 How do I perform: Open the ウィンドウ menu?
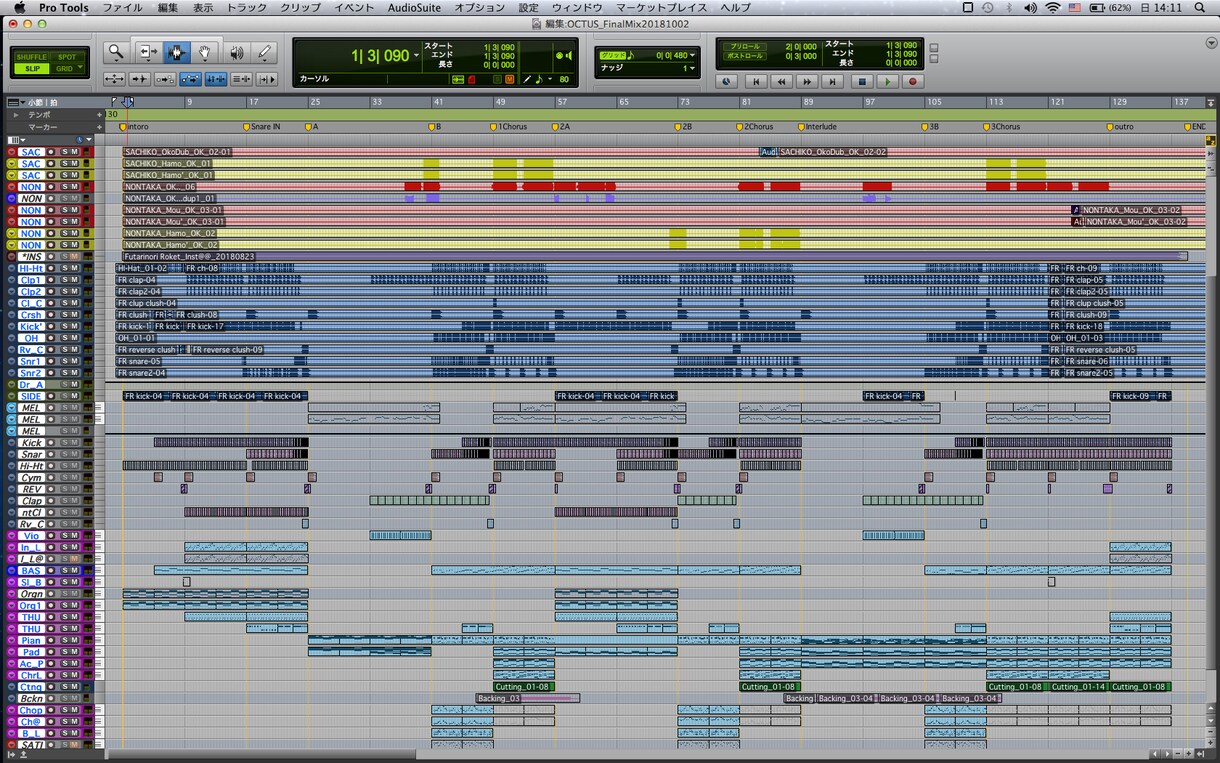[x=577, y=7]
